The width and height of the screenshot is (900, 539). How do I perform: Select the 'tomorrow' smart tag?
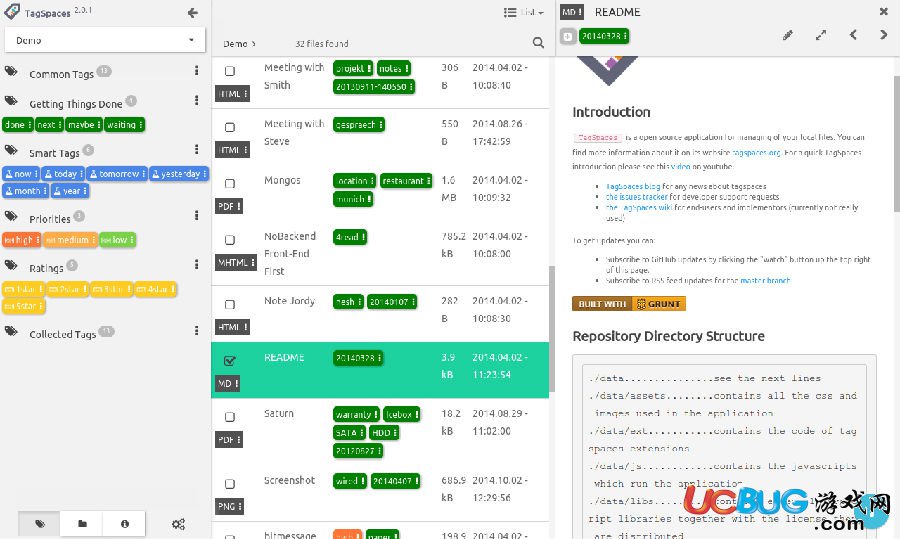coord(117,173)
